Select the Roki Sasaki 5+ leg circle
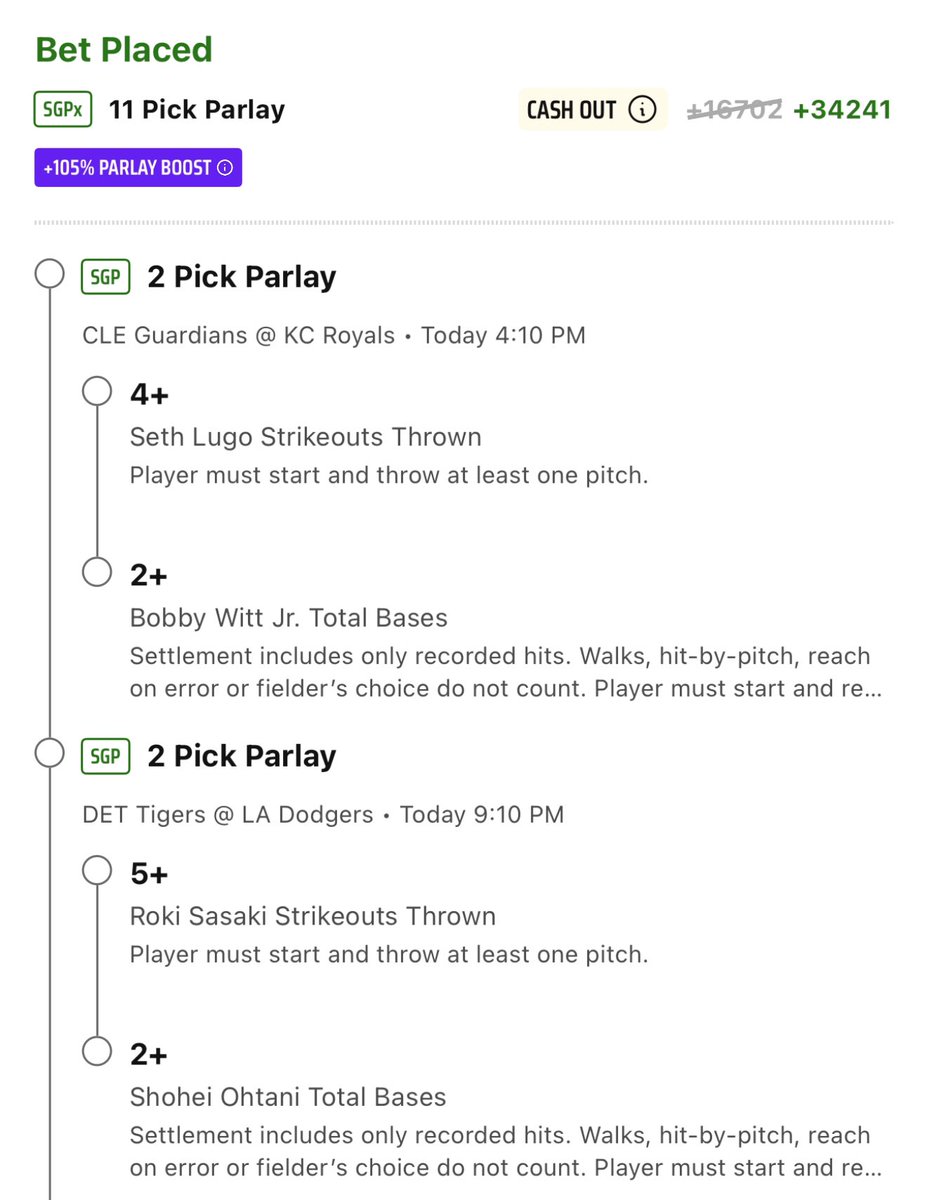Viewport: 927px width, 1200px height. point(97,871)
